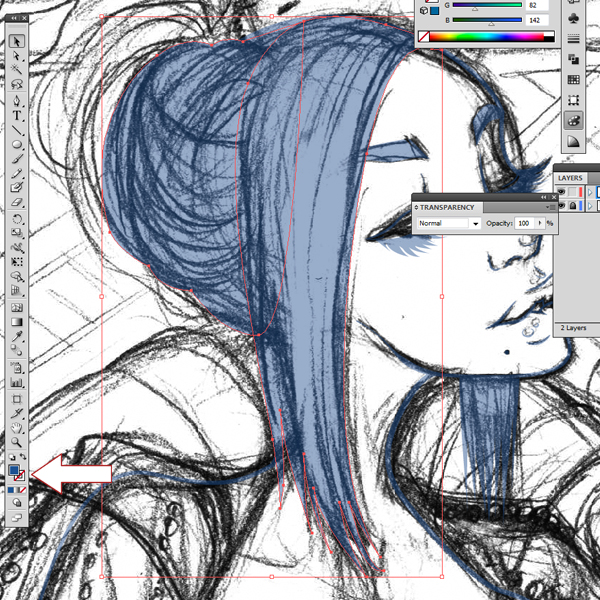Click the Default Fill and Stroke icon

click(x=12, y=457)
